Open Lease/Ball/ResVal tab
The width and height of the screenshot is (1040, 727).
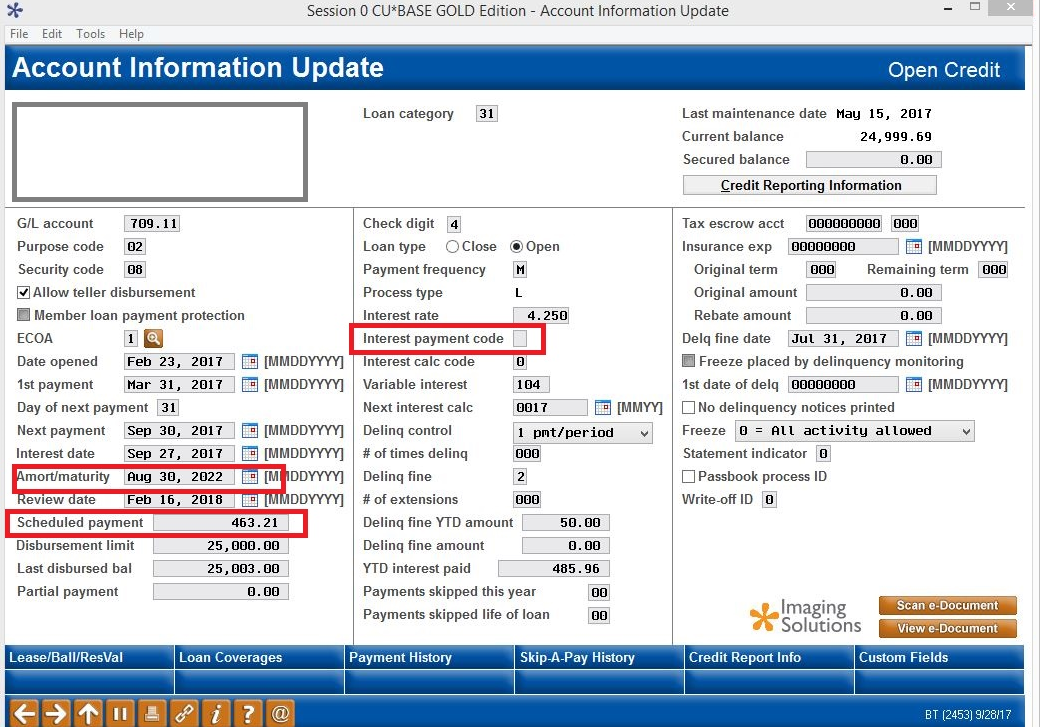[x=89, y=657]
